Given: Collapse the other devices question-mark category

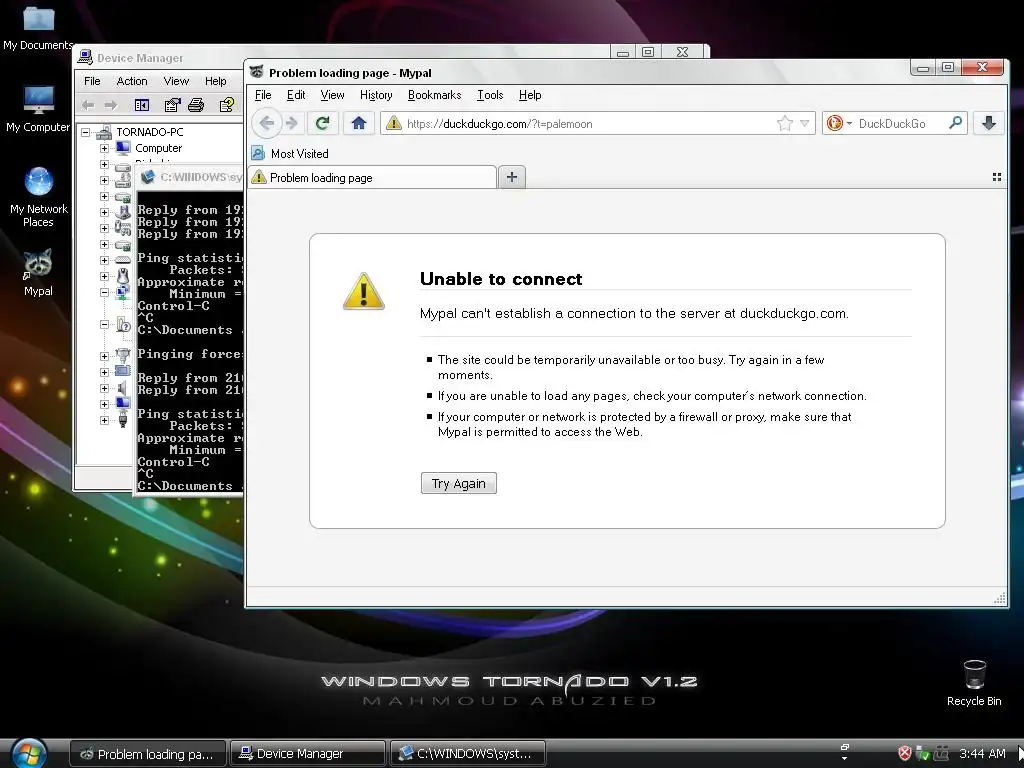Looking at the screenshot, I should pyautogui.click(x=104, y=325).
